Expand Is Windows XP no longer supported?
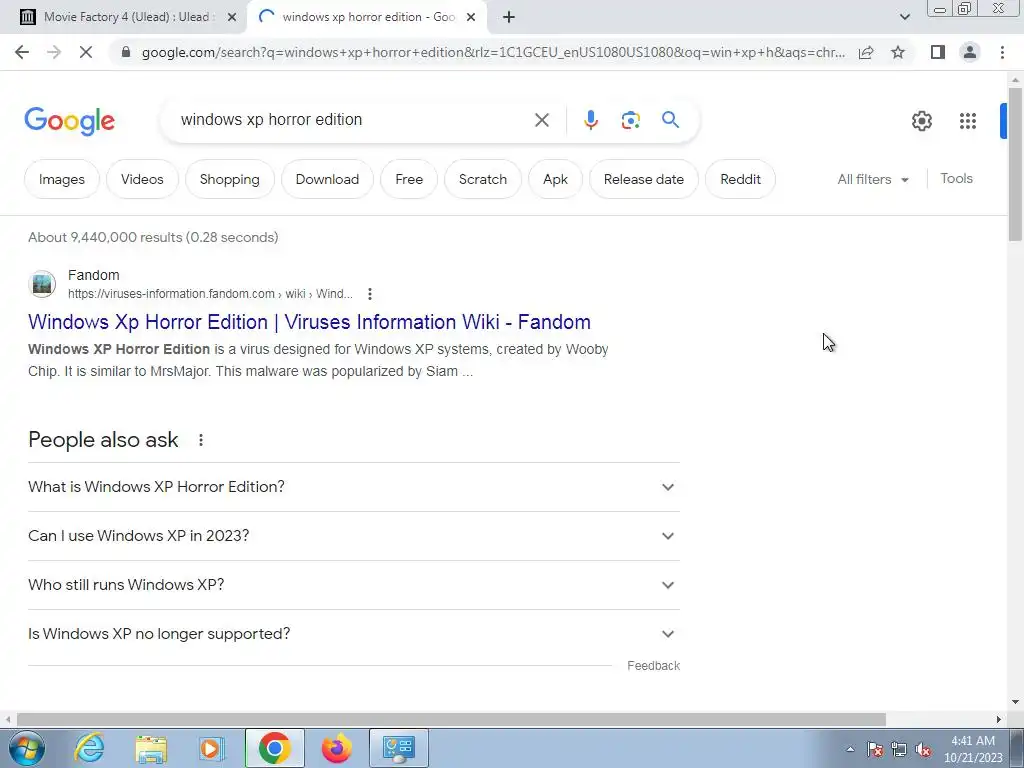The width and height of the screenshot is (1024, 768). tap(354, 634)
